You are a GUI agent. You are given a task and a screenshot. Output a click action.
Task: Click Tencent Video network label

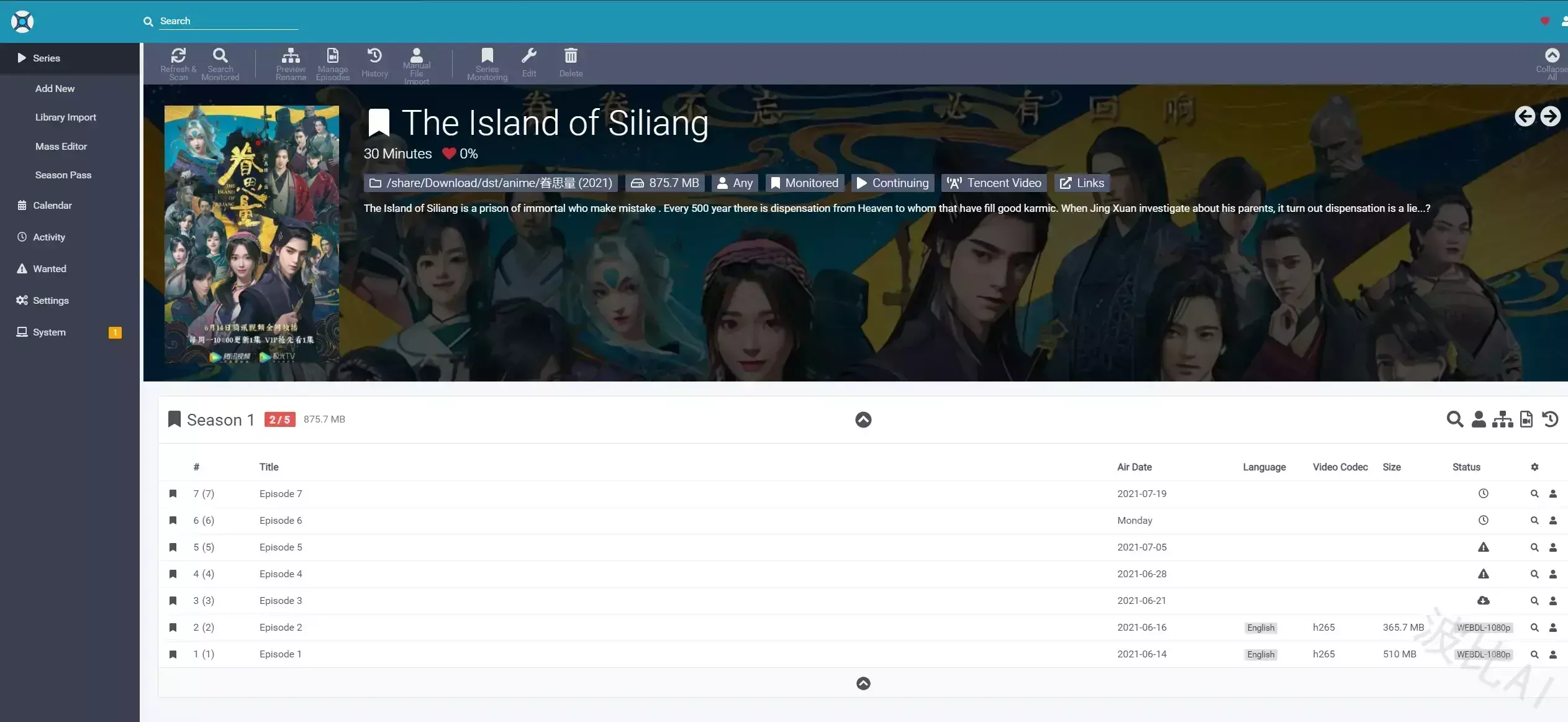coord(994,183)
